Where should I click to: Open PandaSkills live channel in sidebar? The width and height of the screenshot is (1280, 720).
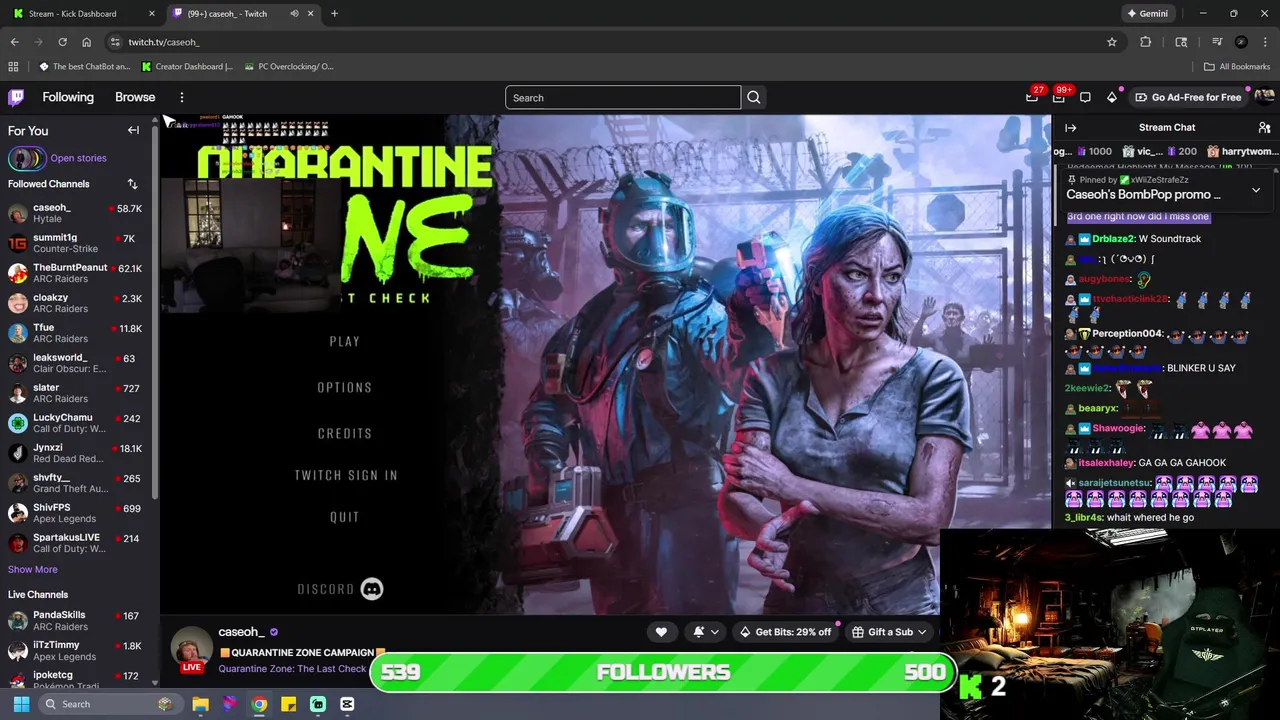[x=76, y=621]
